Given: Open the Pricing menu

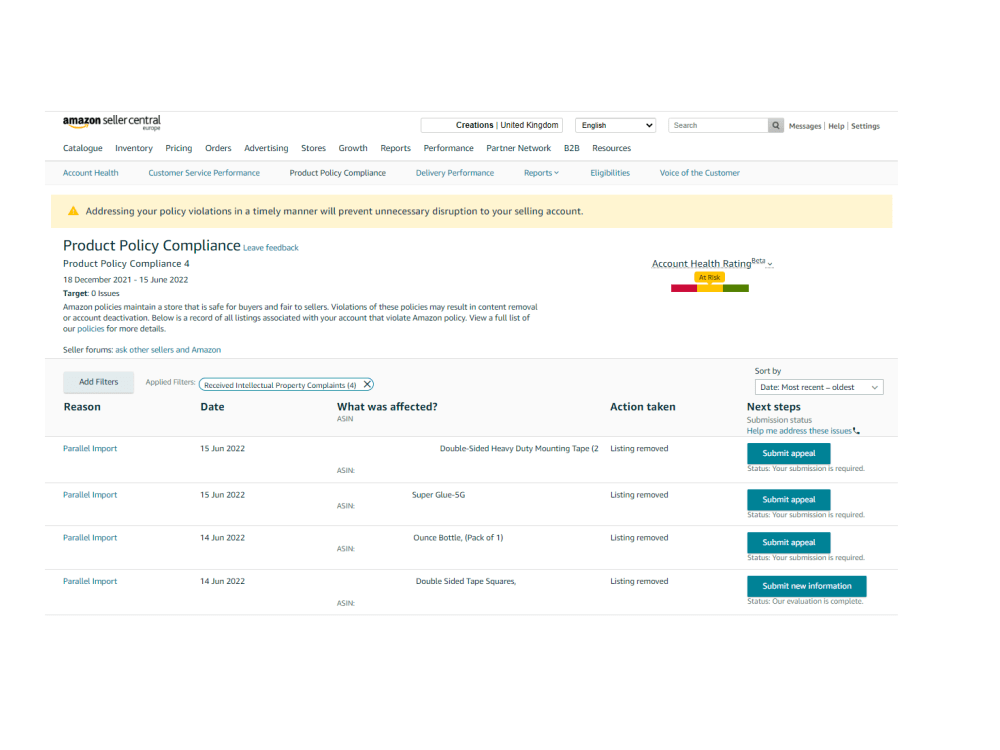Looking at the screenshot, I should pos(179,148).
